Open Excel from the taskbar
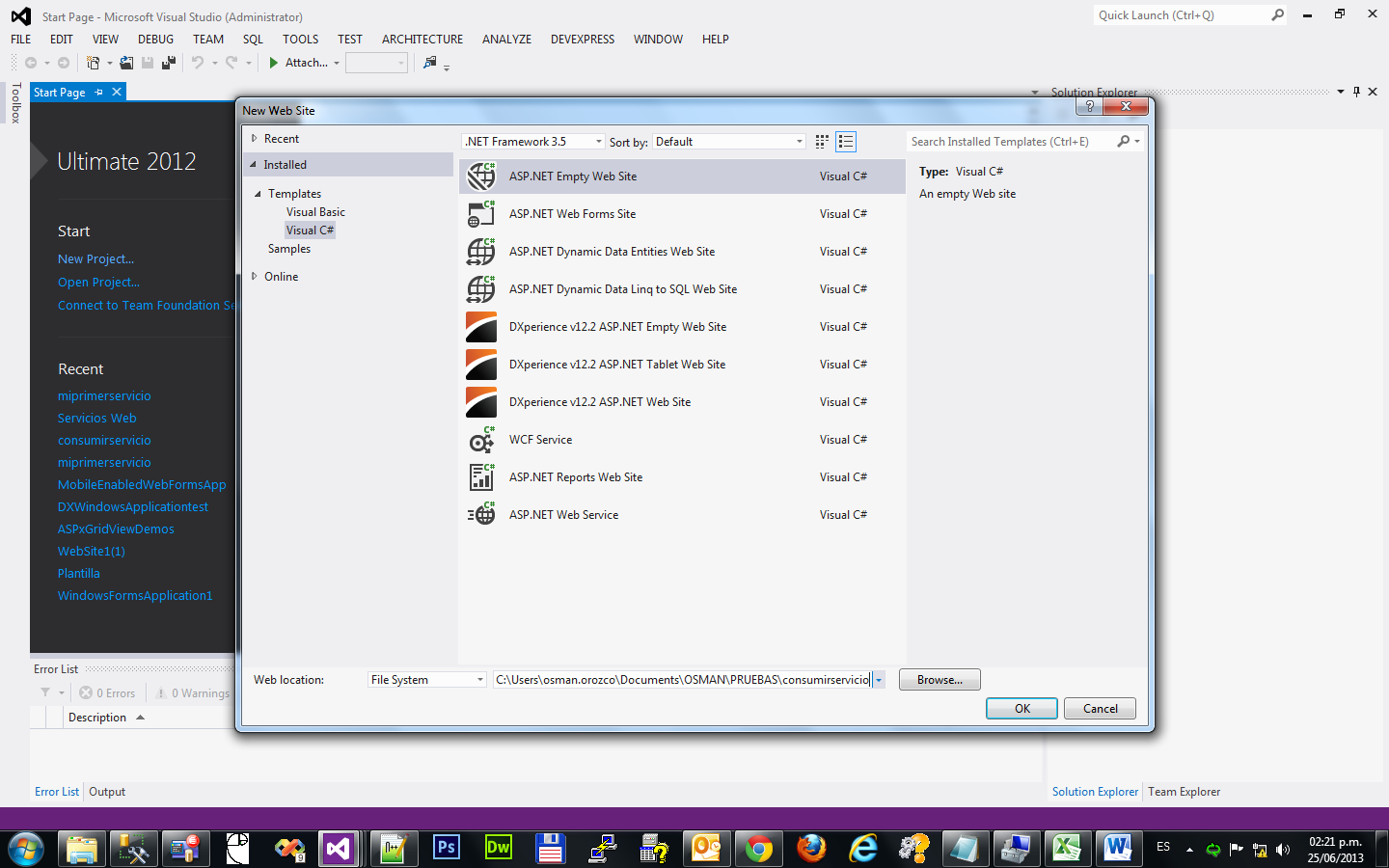The width and height of the screenshot is (1389, 868). point(1066,848)
